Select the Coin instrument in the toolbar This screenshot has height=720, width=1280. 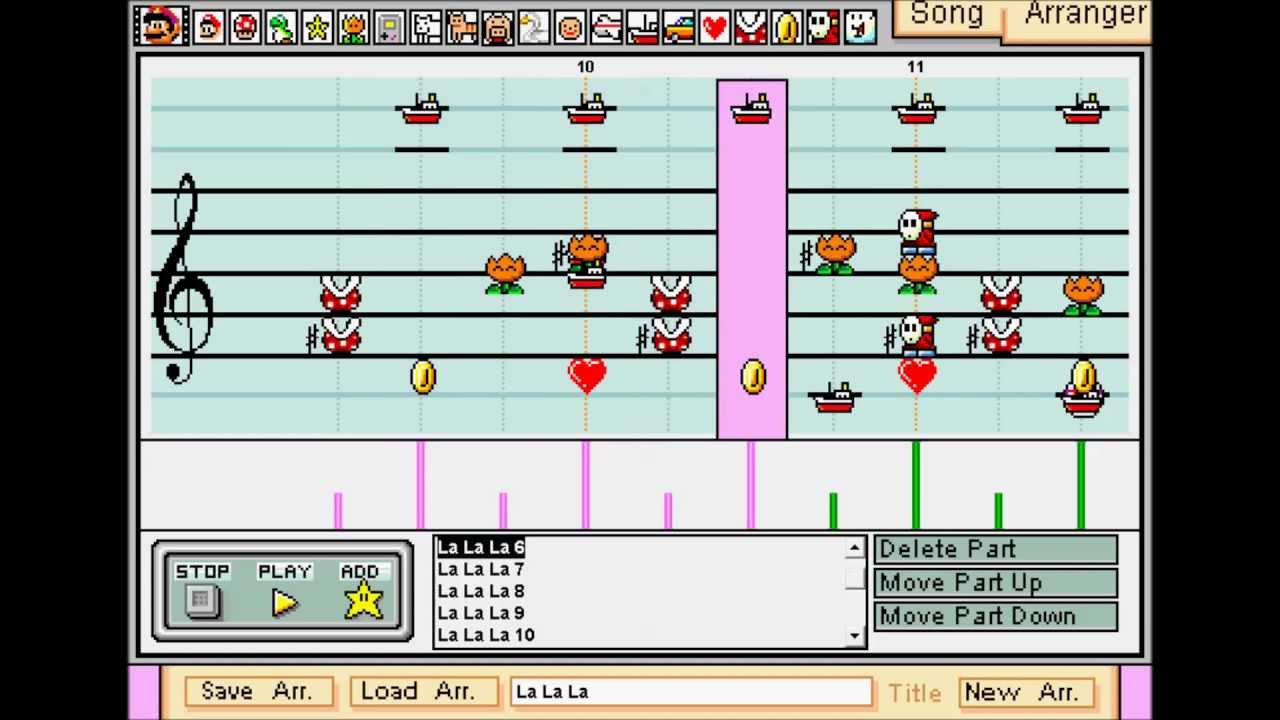click(786, 27)
